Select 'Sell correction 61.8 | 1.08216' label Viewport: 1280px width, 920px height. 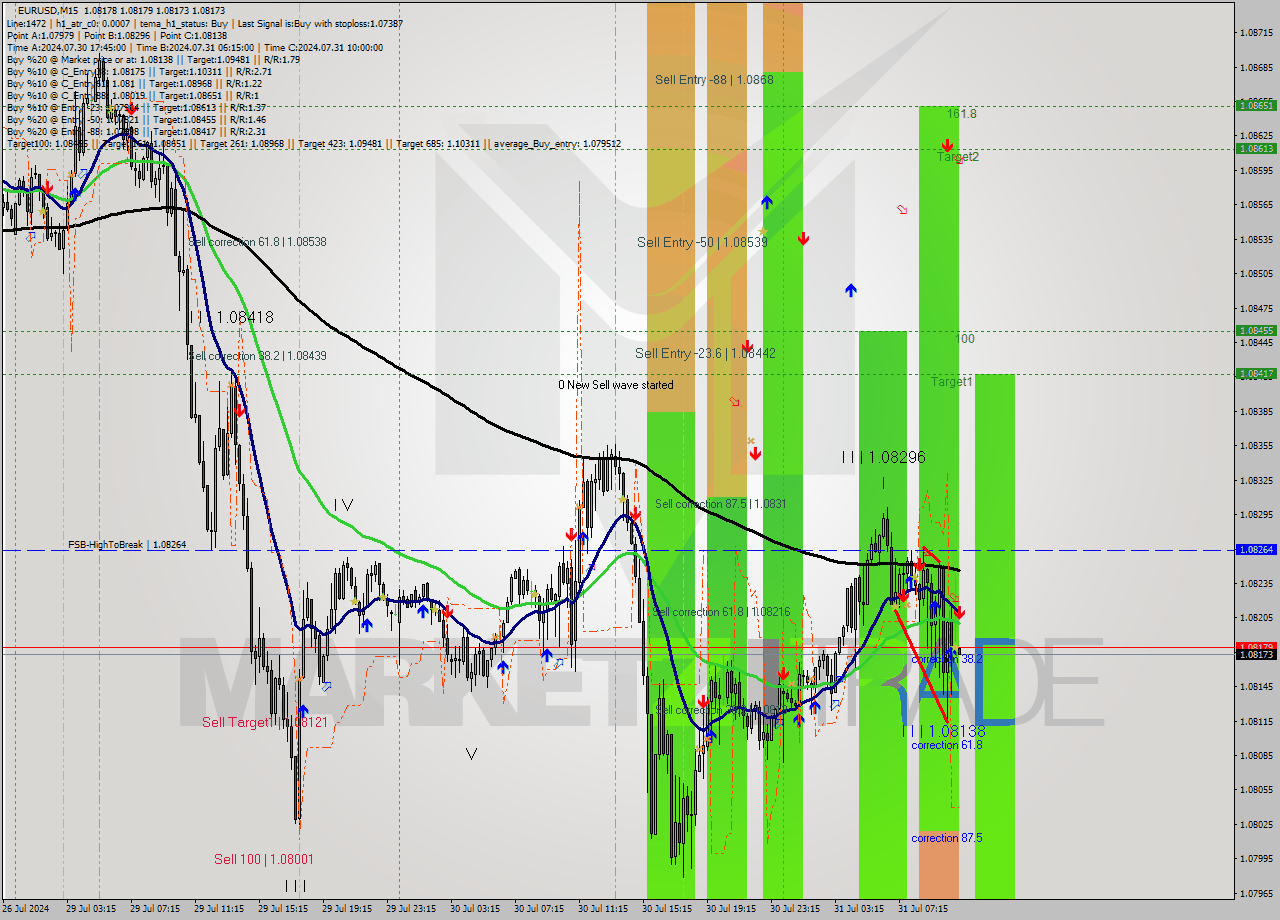(721, 612)
